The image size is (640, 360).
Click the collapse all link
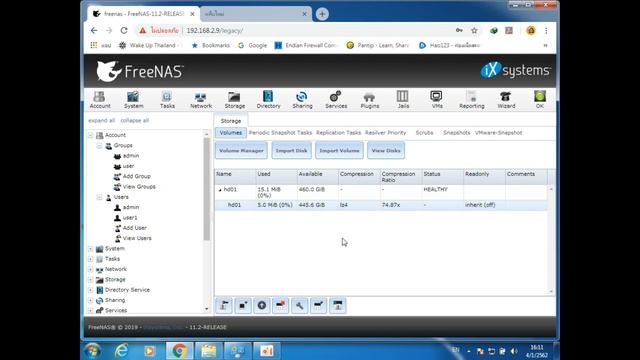tap(135, 120)
